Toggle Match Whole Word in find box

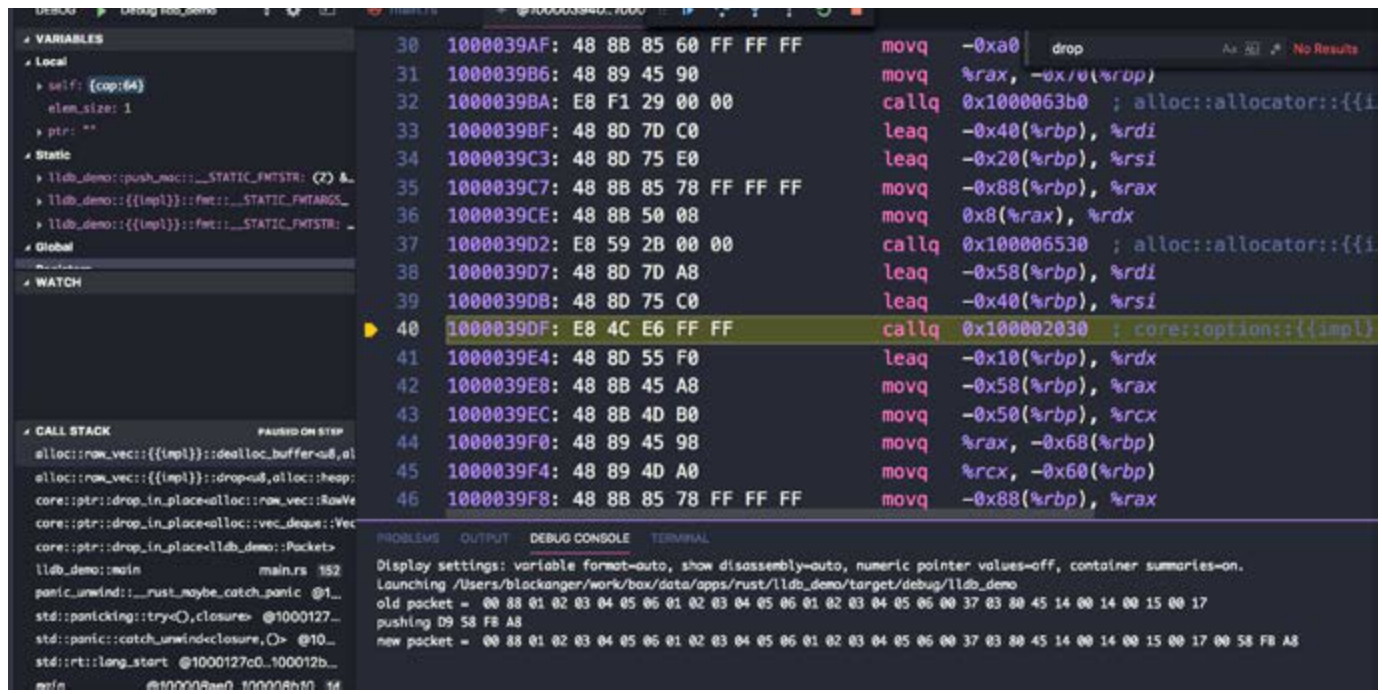pos(1251,49)
